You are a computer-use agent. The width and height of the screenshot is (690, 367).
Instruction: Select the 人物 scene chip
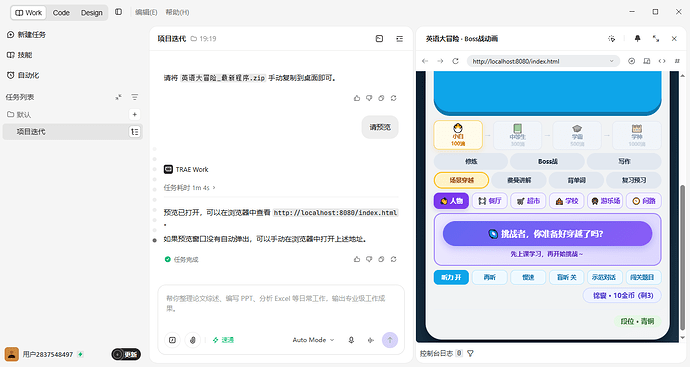tap(451, 201)
